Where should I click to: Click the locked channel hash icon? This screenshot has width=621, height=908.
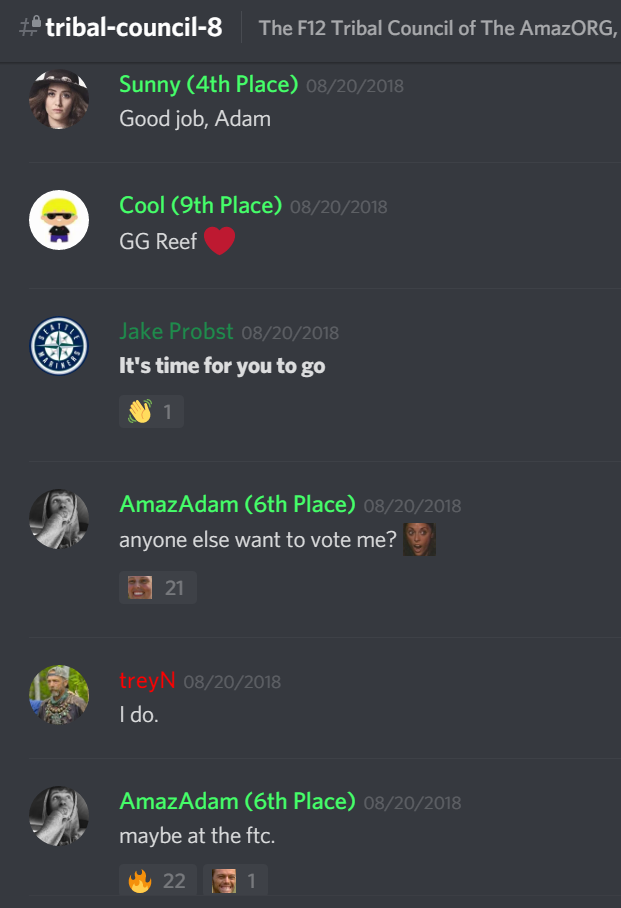30,27
